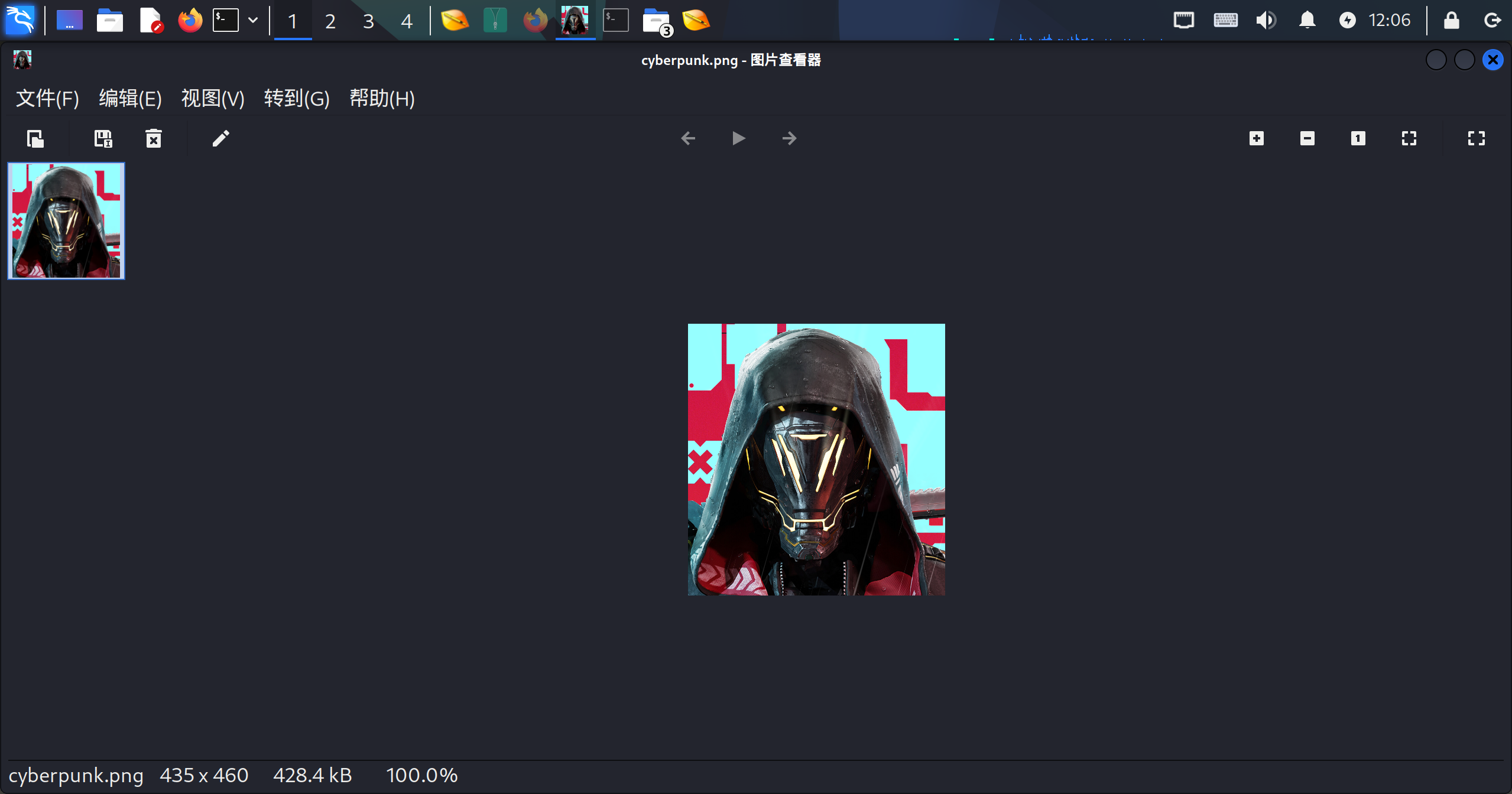Open the 帮助(H) menu
Image resolution: width=1512 pixels, height=794 pixels.
tap(382, 99)
